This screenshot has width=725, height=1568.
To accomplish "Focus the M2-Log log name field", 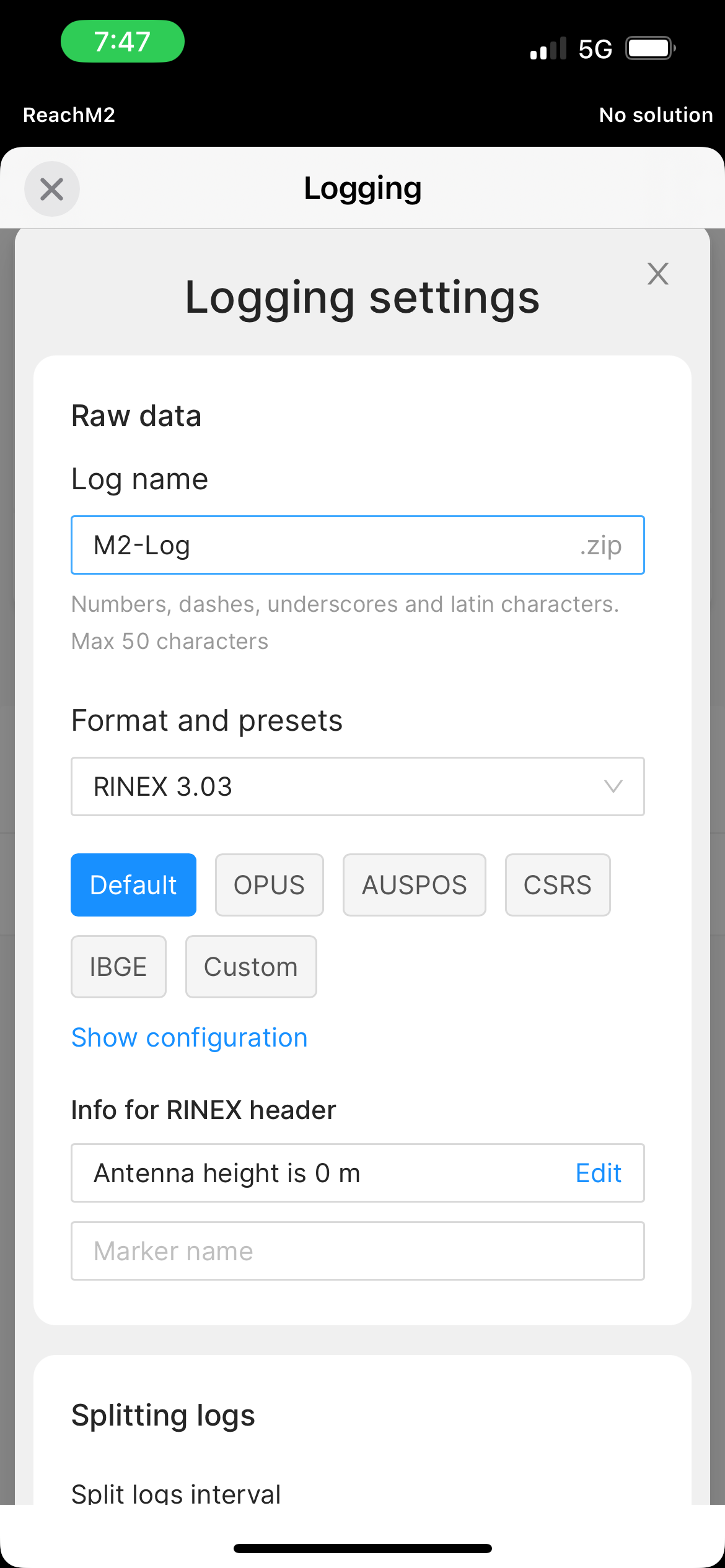I will tap(358, 545).
